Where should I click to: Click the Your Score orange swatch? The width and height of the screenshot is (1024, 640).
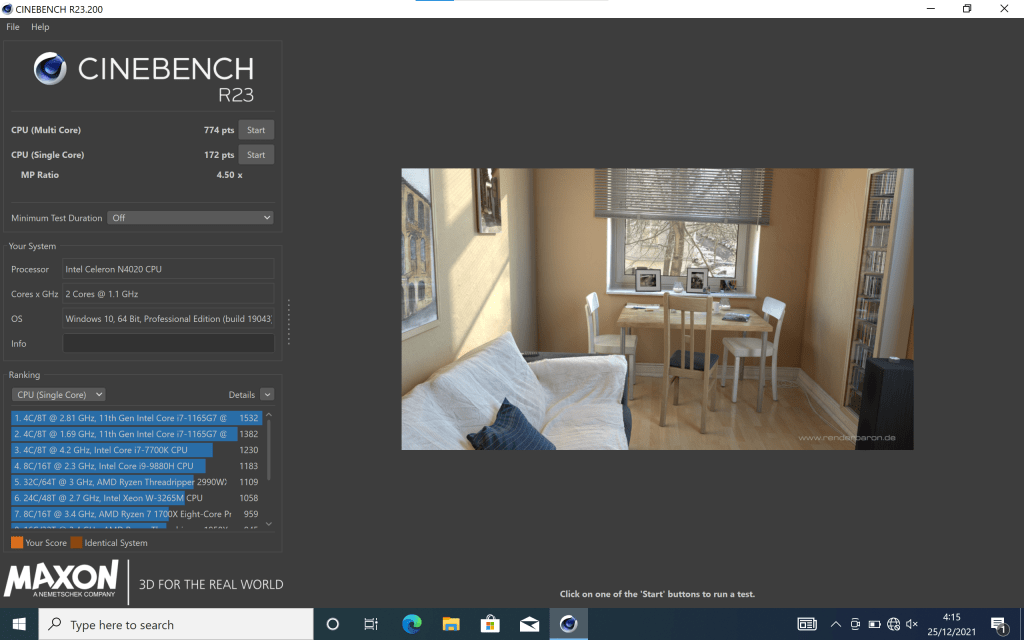tap(17, 543)
